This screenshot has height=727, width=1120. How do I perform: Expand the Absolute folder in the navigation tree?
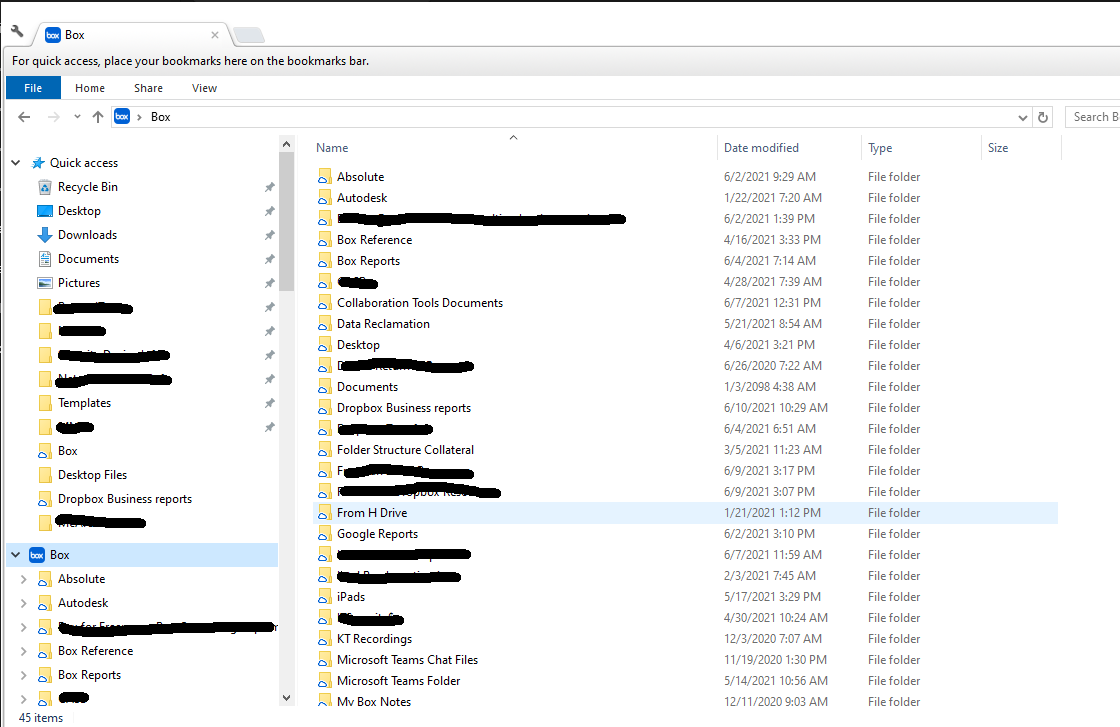pyautogui.click(x=23, y=578)
